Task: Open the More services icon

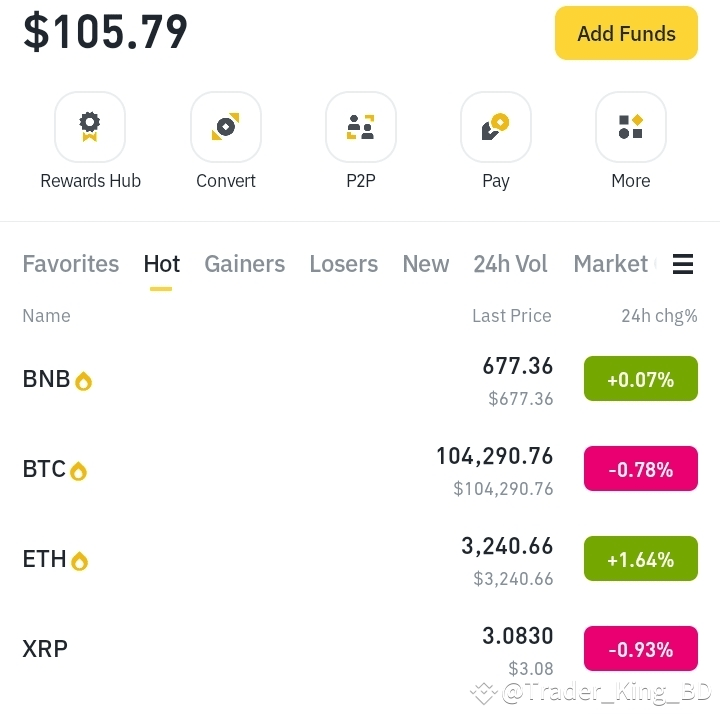Action: 630,127
